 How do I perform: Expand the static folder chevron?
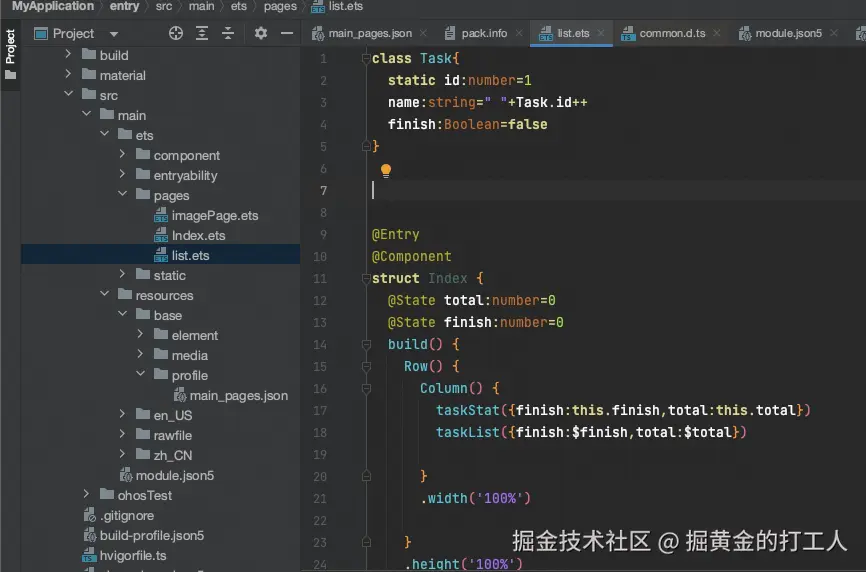tap(122, 274)
